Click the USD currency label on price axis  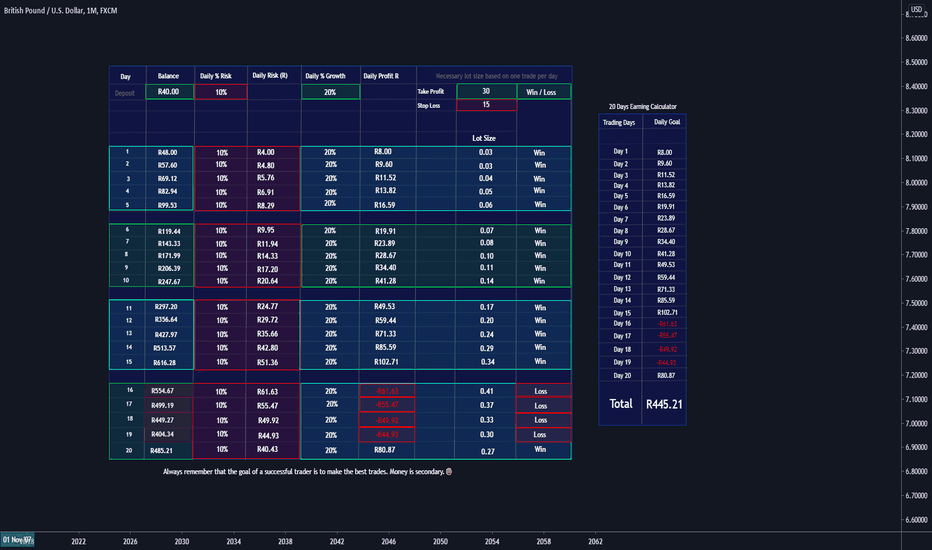coord(916,9)
